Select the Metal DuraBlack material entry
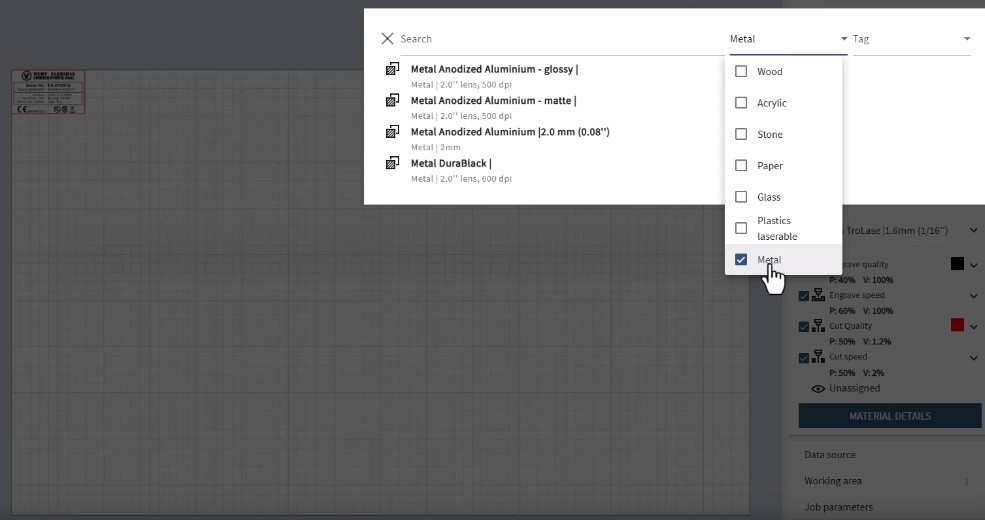This screenshot has width=985, height=520. pos(451,163)
